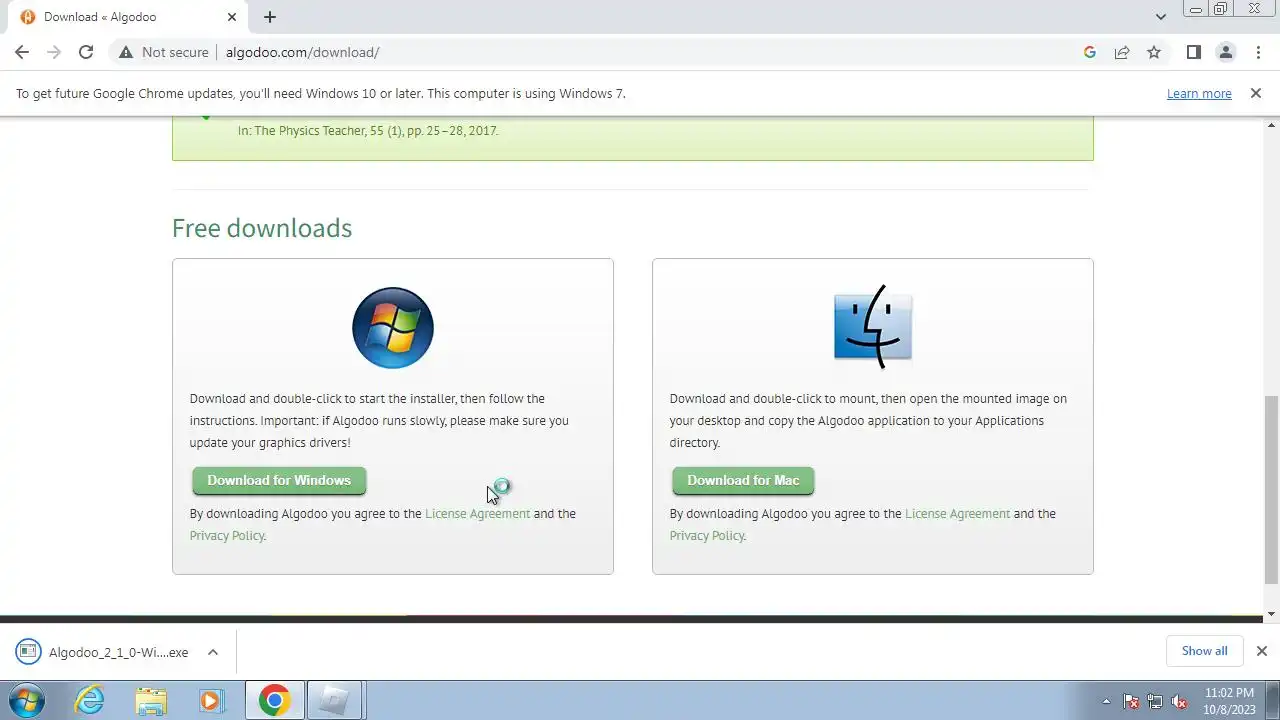Click the algodoo.com/download/ address bar

(x=640, y=52)
